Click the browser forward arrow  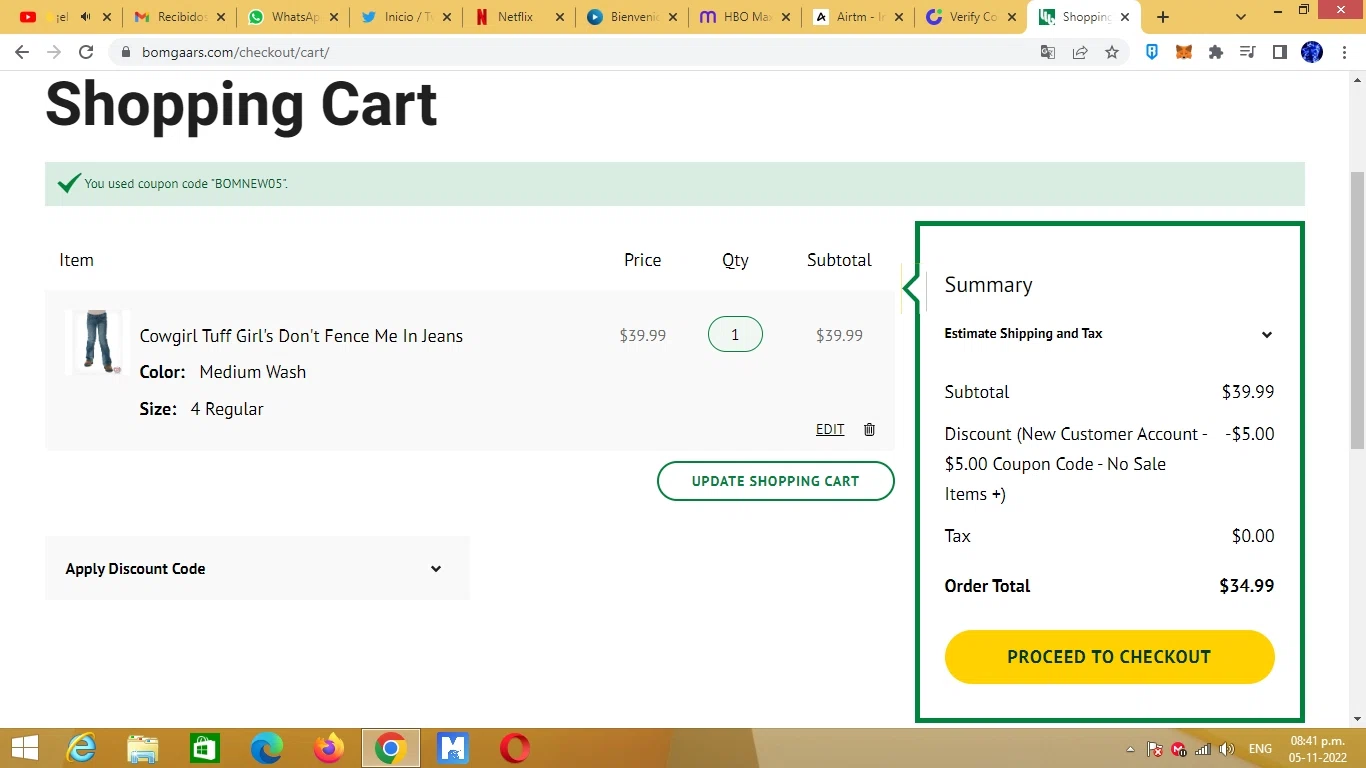54,52
